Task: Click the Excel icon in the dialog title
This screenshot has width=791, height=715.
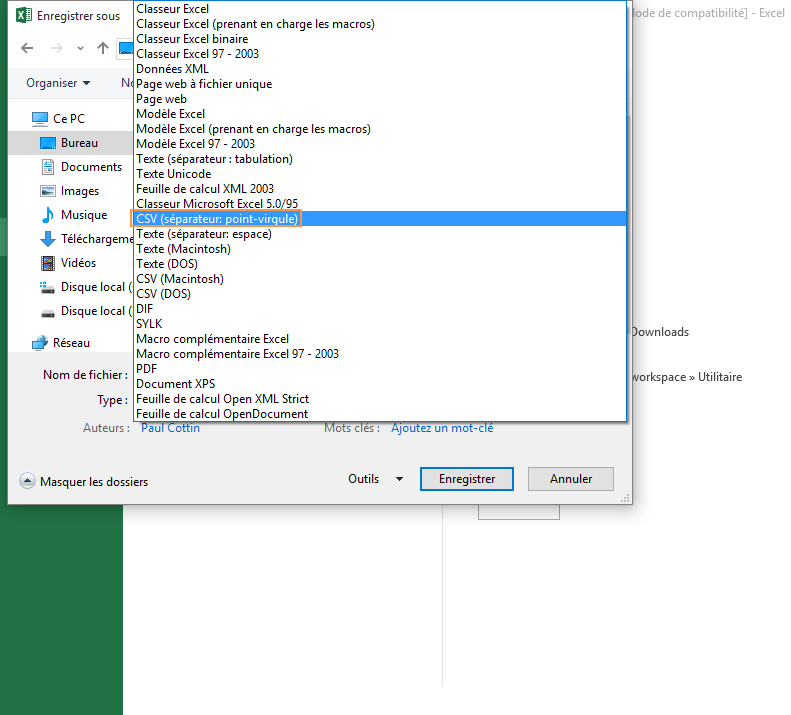Action: 23,15
